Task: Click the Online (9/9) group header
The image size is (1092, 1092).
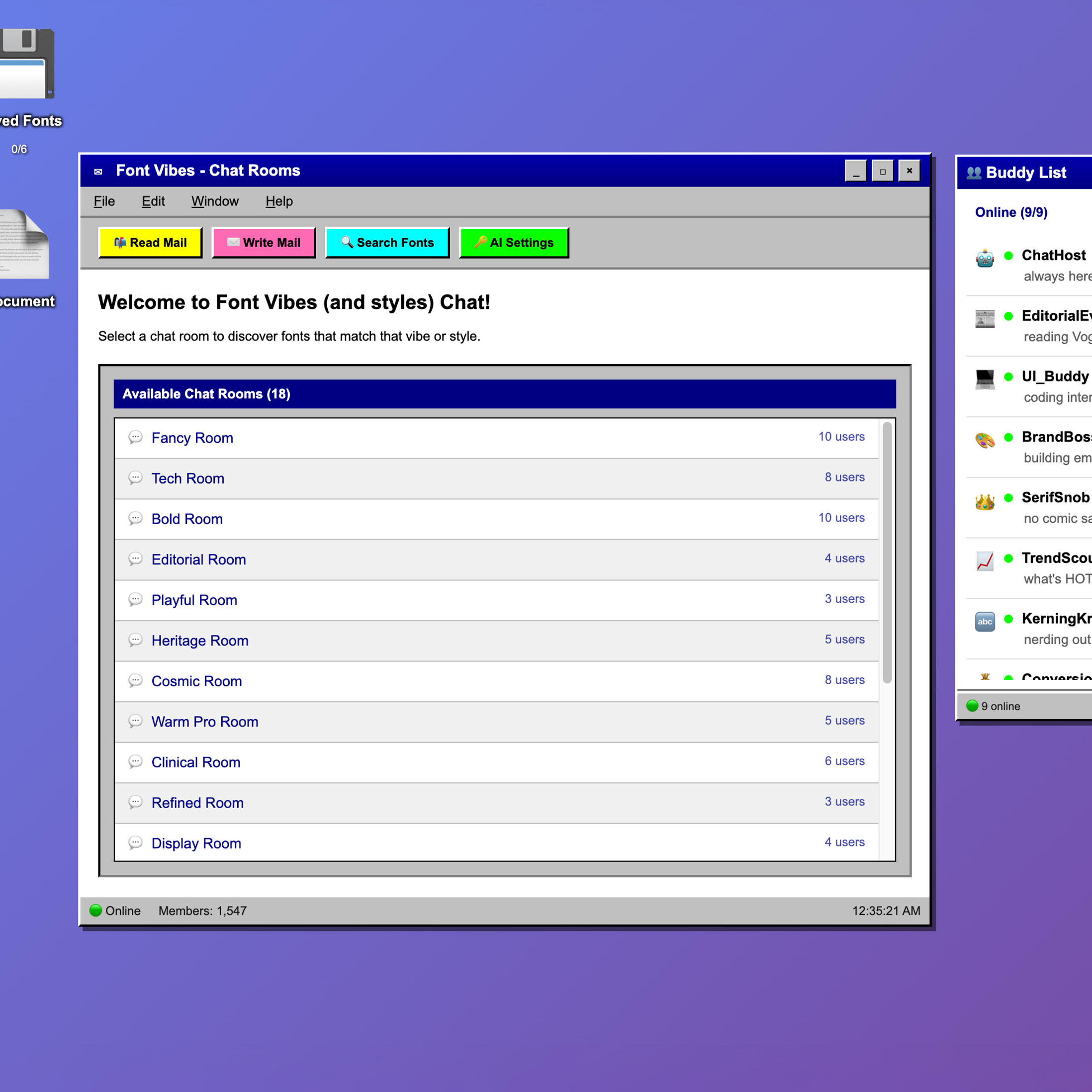Action: (1010, 212)
